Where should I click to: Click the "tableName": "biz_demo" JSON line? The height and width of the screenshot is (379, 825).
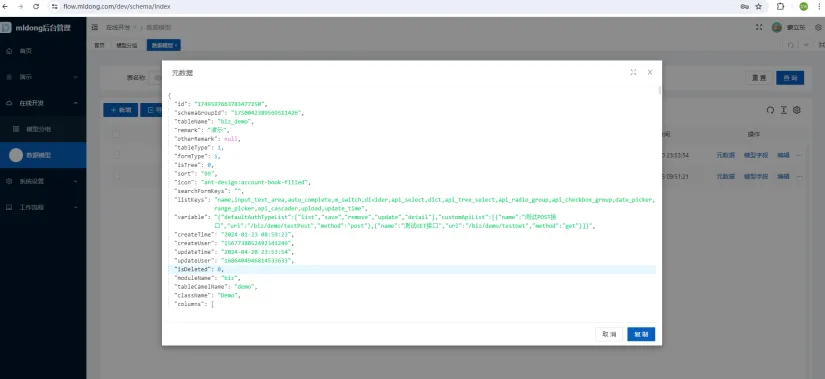coord(215,122)
